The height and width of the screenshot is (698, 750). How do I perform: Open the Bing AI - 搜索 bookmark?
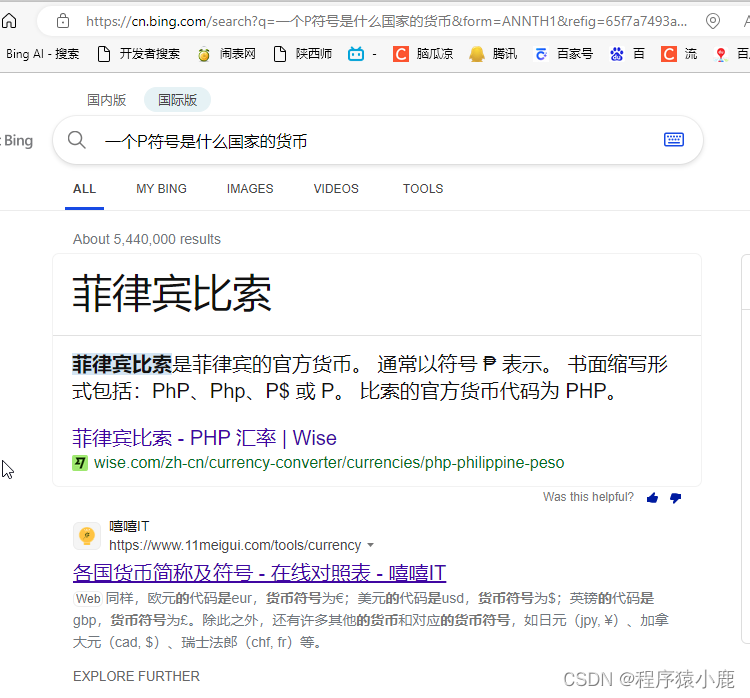tap(42, 54)
